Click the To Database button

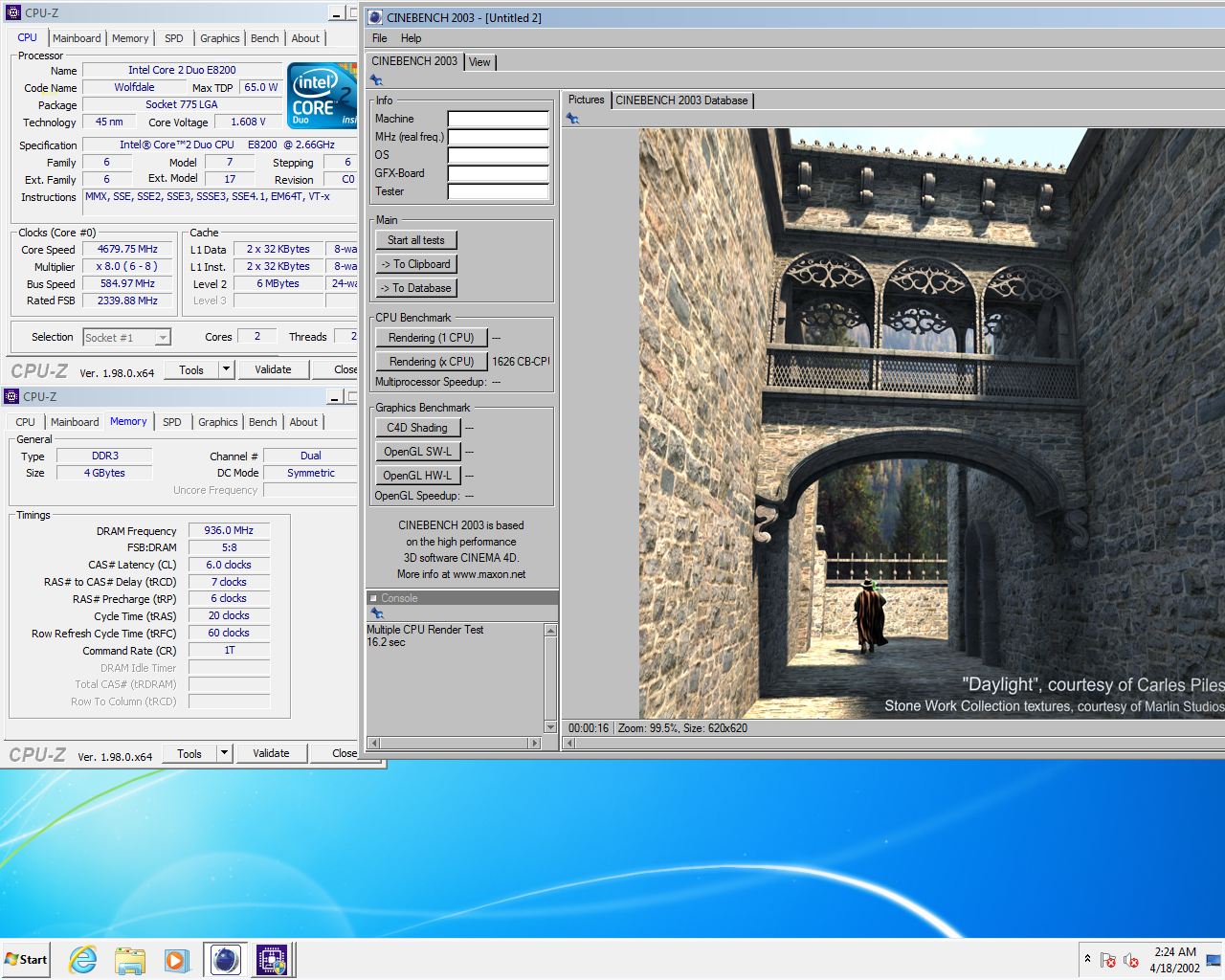point(416,288)
